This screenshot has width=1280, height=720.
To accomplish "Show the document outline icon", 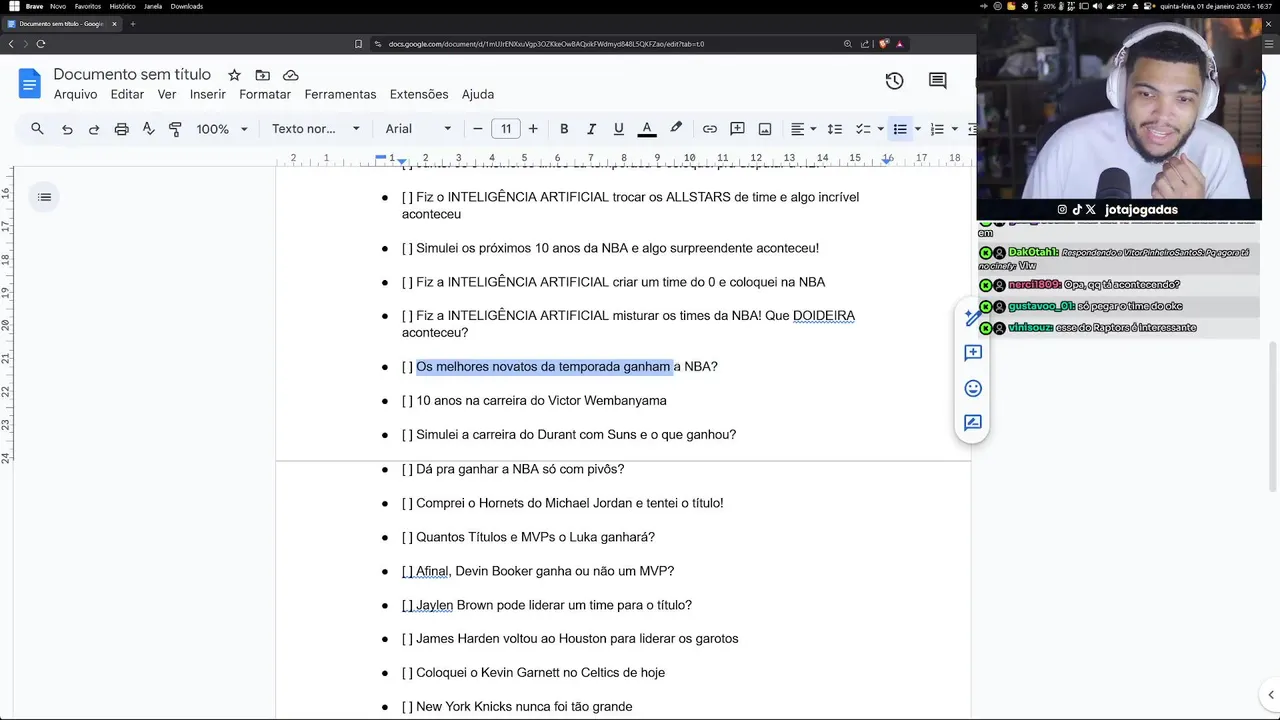I will [44, 197].
